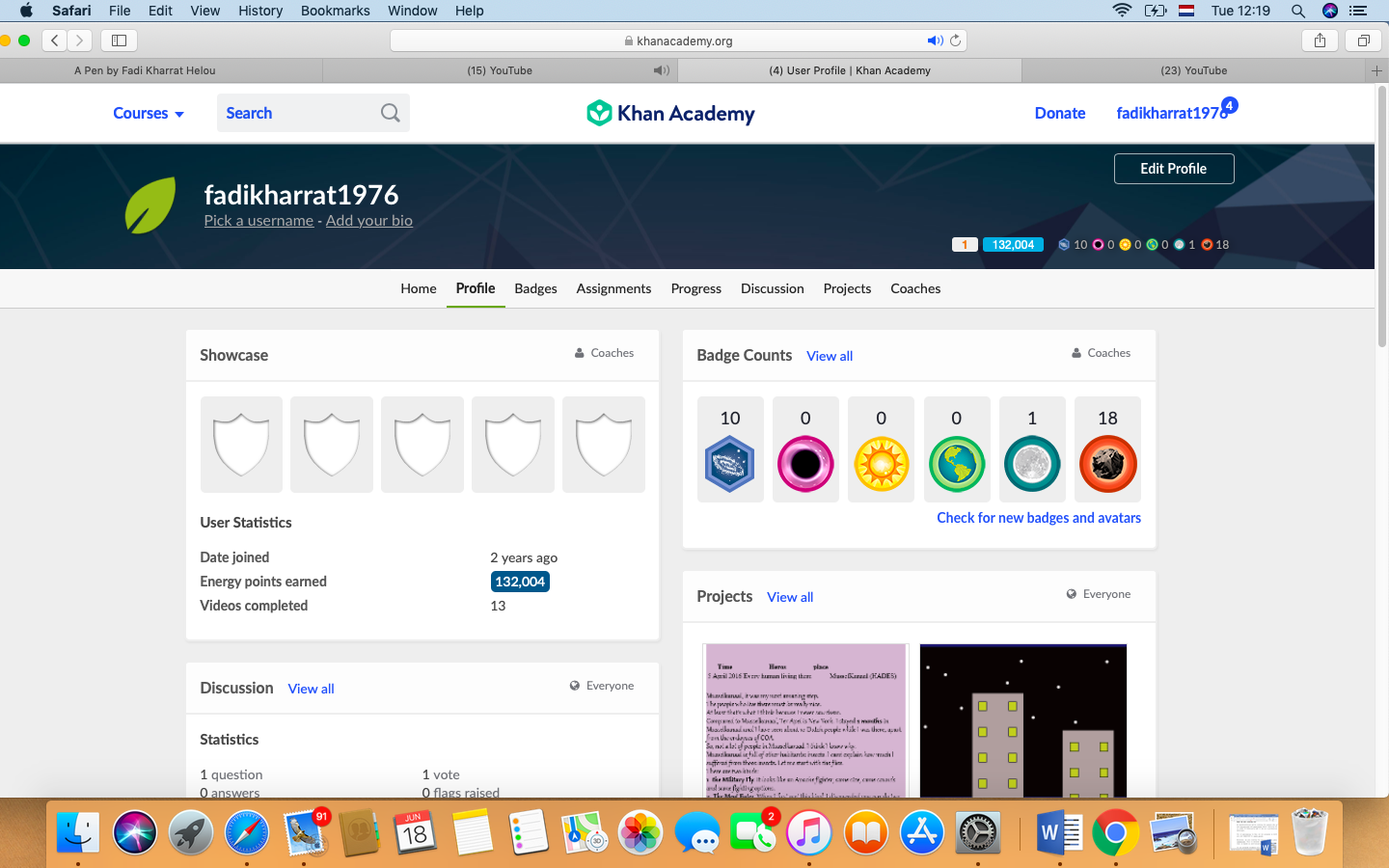The height and width of the screenshot is (868, 1389).
Task: Change Discussion visibility from Everyone
Action: (602, 686)
